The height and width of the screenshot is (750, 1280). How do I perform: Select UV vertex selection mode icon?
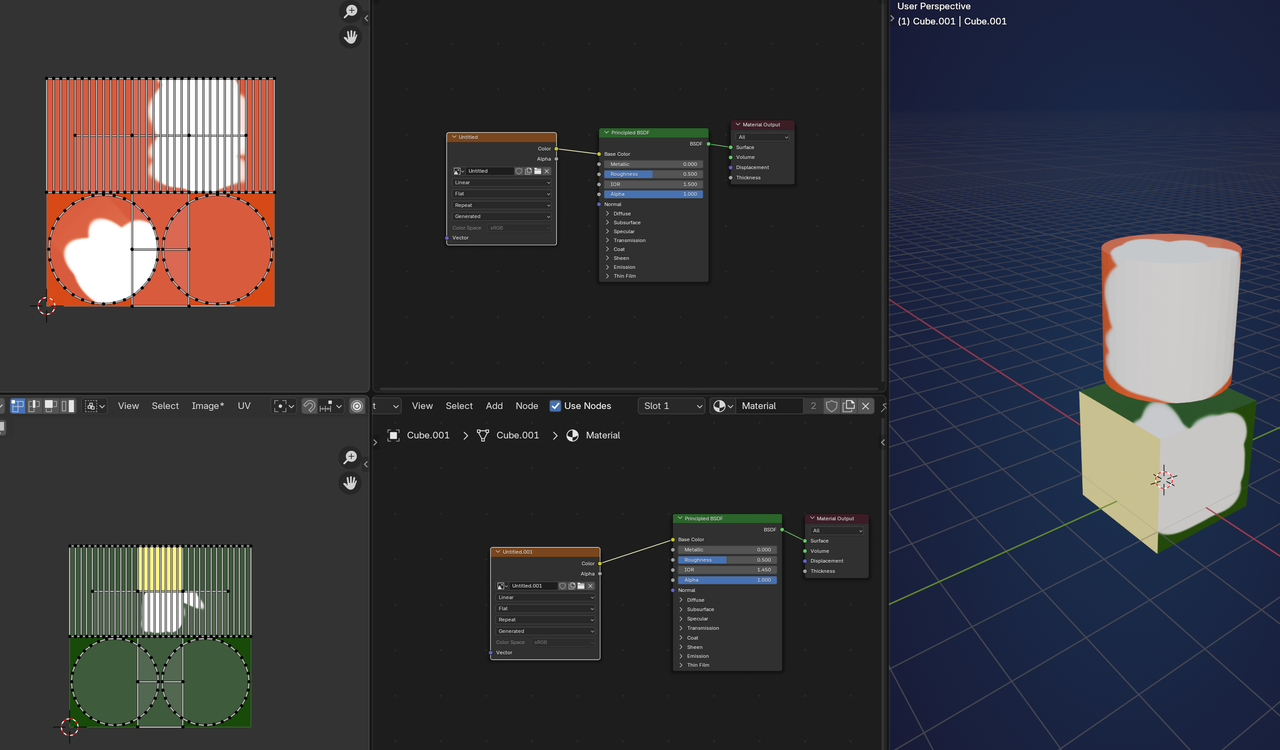[18, 406]
